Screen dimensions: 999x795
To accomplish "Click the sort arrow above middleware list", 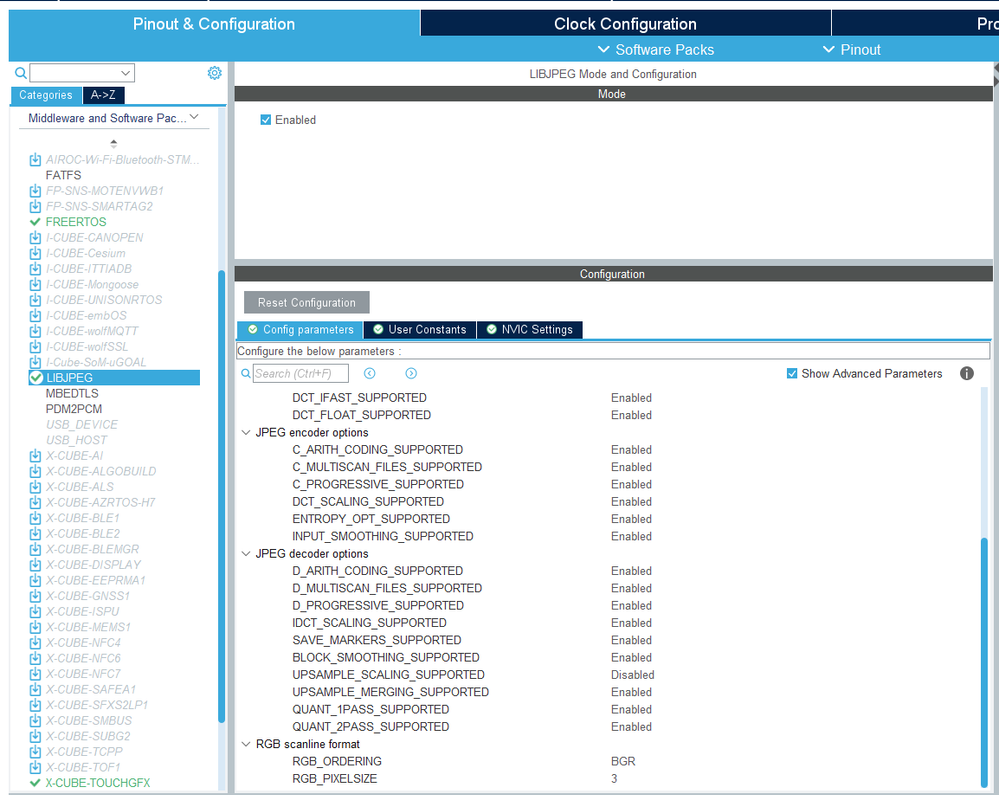I will click(113, 143).
